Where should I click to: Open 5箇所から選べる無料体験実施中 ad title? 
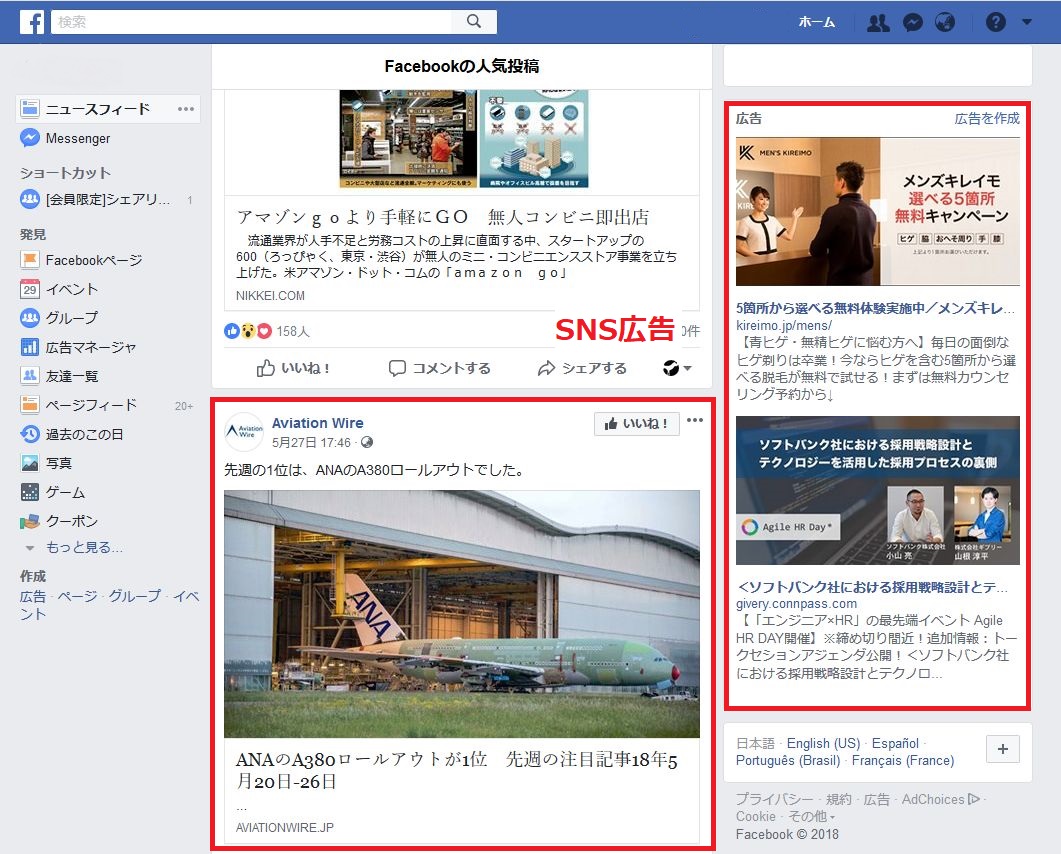pyautogui.click(x=875, y=308)
